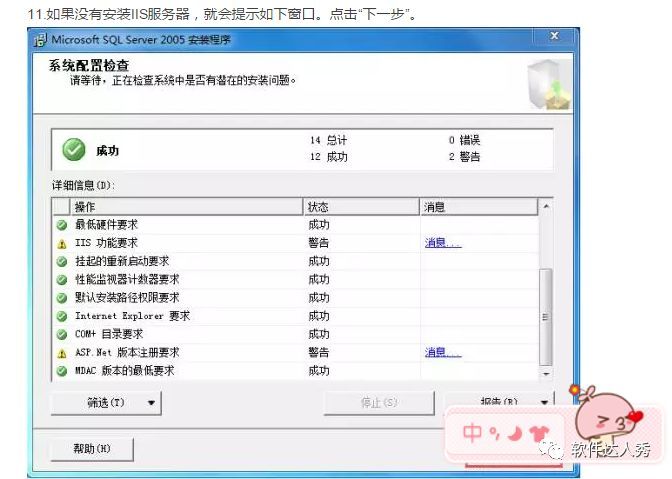Image resolution: width=672 pixels, height=479 pixels.
Task: Click the 操作 column header
Action: tap(186, 207)
